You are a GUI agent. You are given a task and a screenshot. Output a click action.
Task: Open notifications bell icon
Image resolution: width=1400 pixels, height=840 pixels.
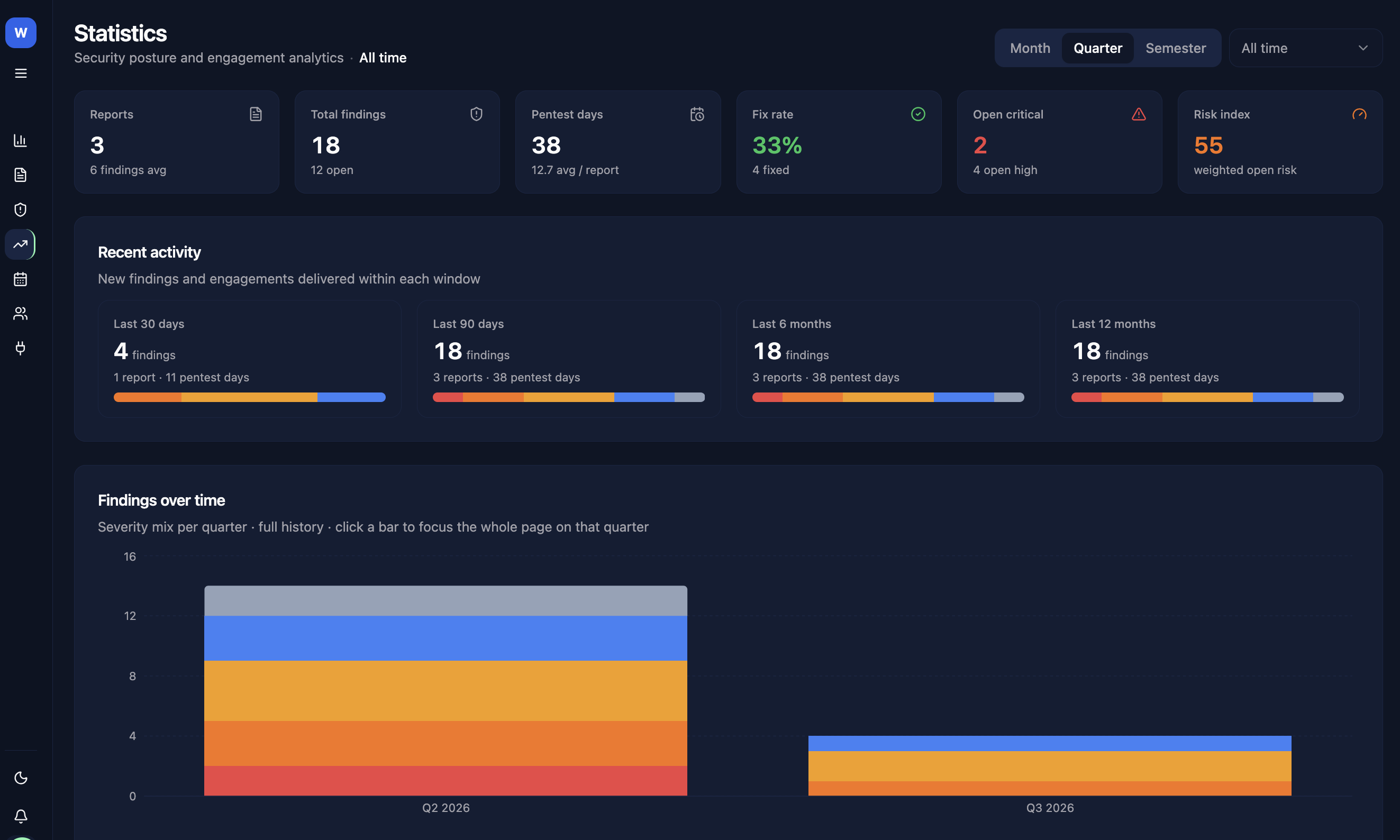21,816
